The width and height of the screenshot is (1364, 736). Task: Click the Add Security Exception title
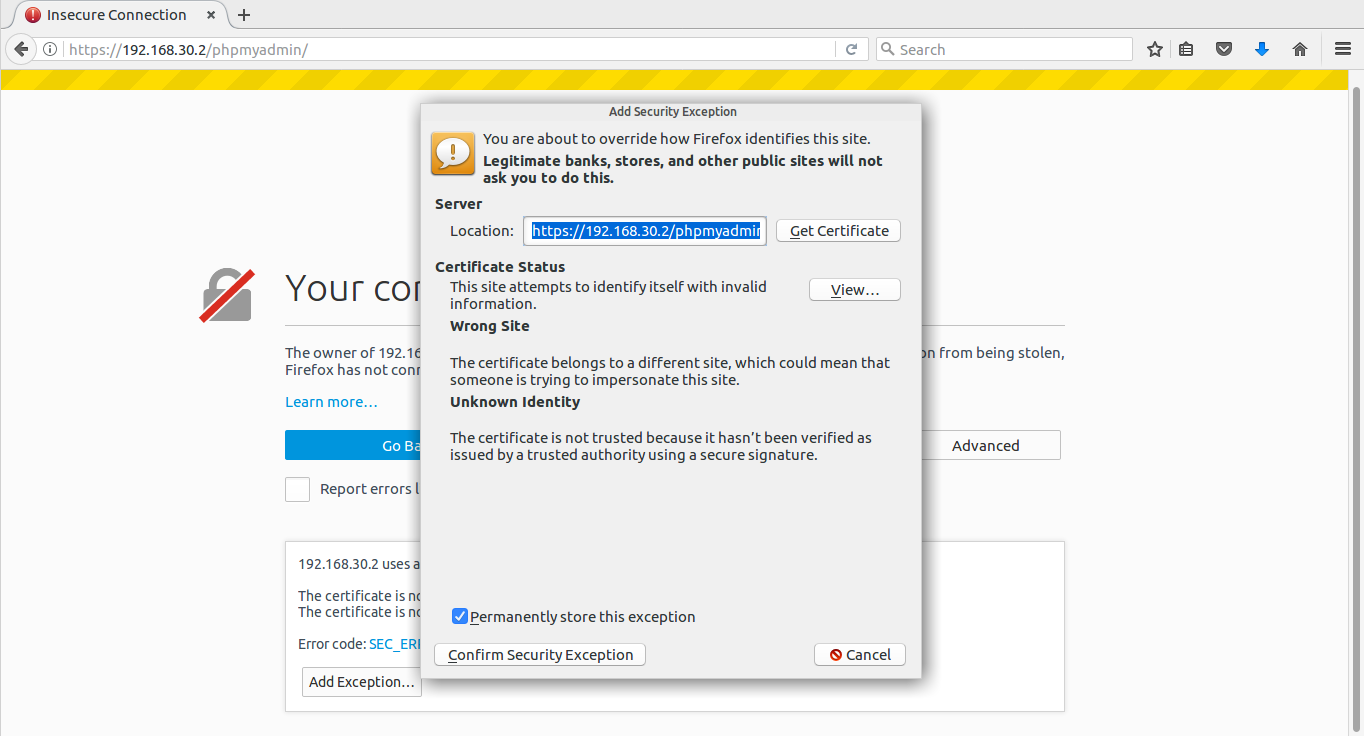[x=673, y=112]
